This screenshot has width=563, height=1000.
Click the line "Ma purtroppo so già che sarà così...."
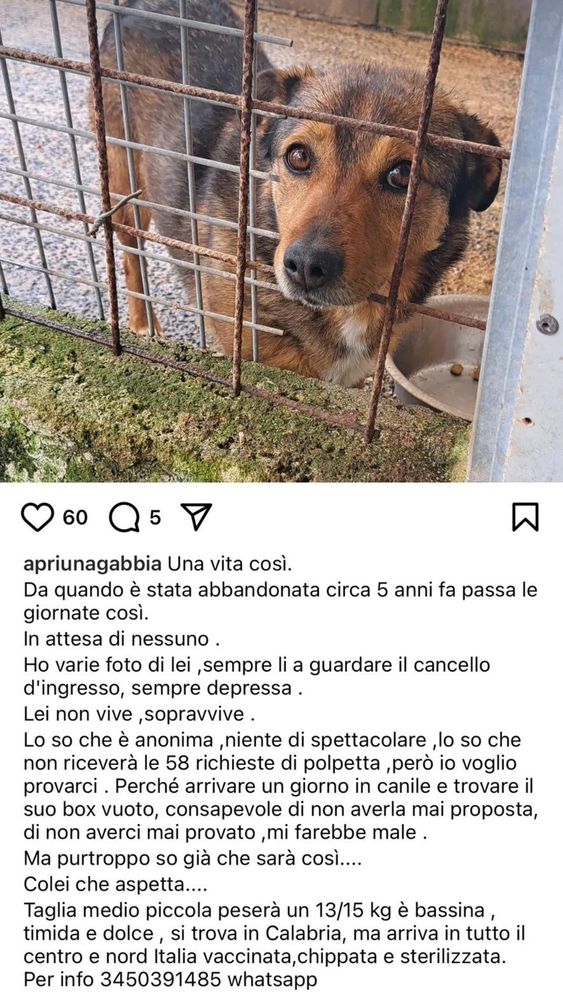click(193, 858)
